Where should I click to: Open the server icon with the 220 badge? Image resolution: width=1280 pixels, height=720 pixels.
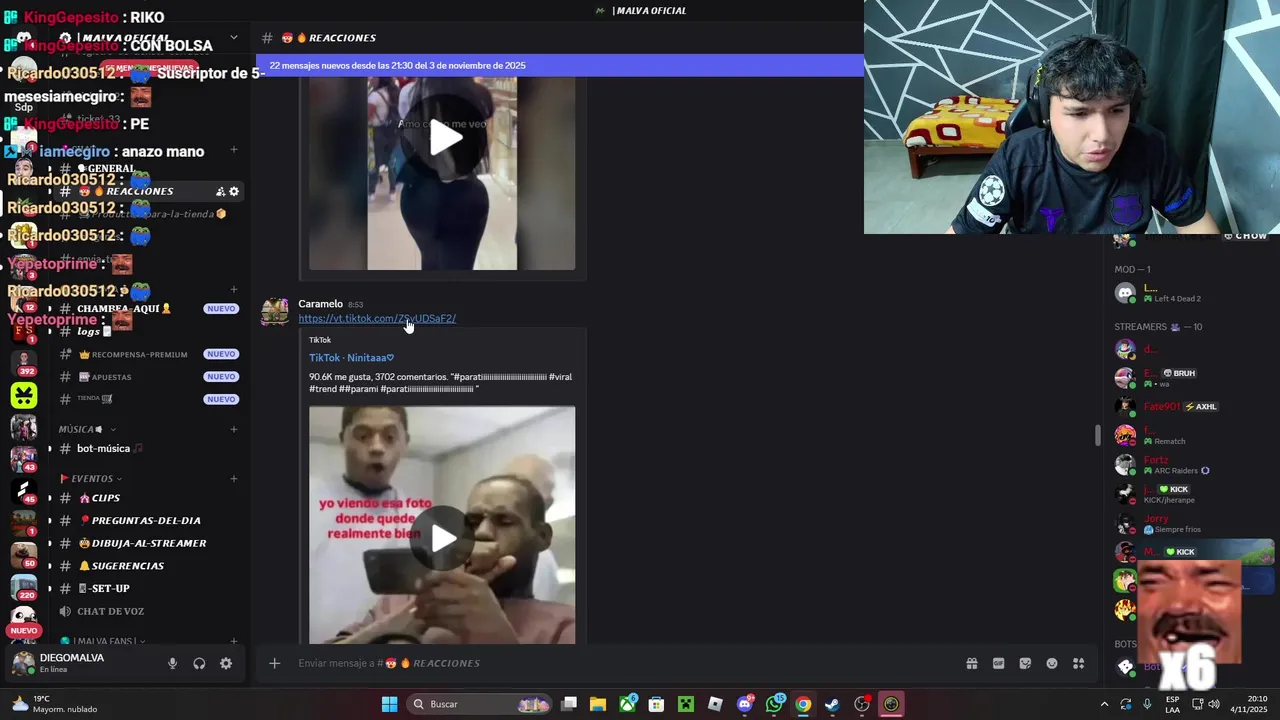click(x=24, y=587)
